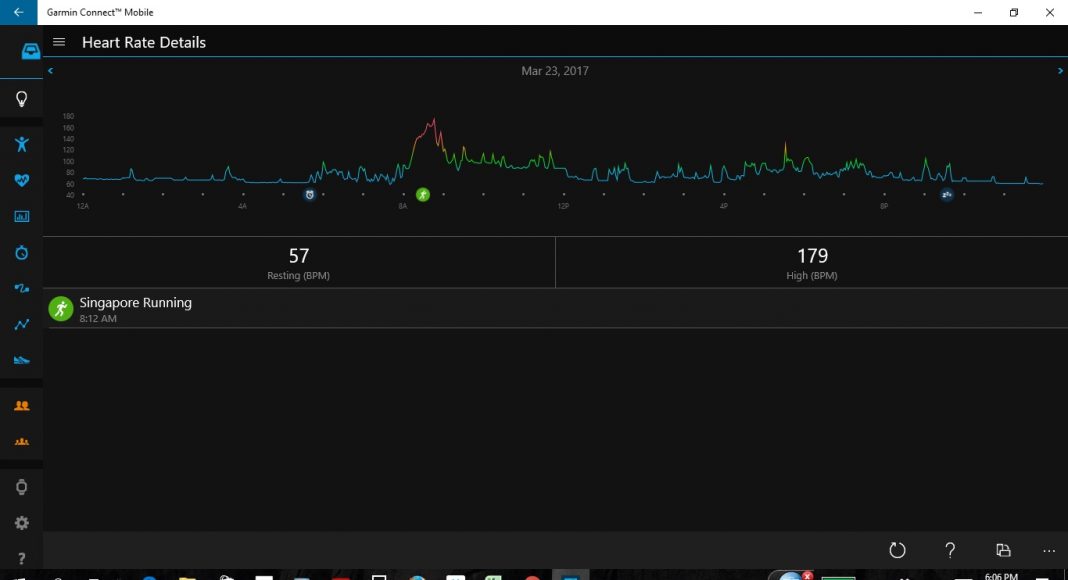
Task: Click the sleep marker on the timeline
Action: coord(947,195)
